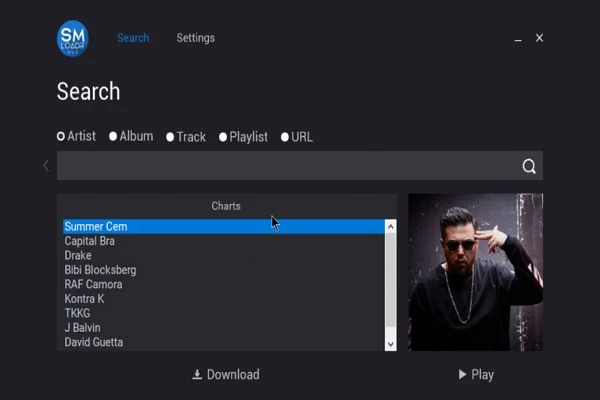Click the charts list scroll down arrow

coord(390,344)
